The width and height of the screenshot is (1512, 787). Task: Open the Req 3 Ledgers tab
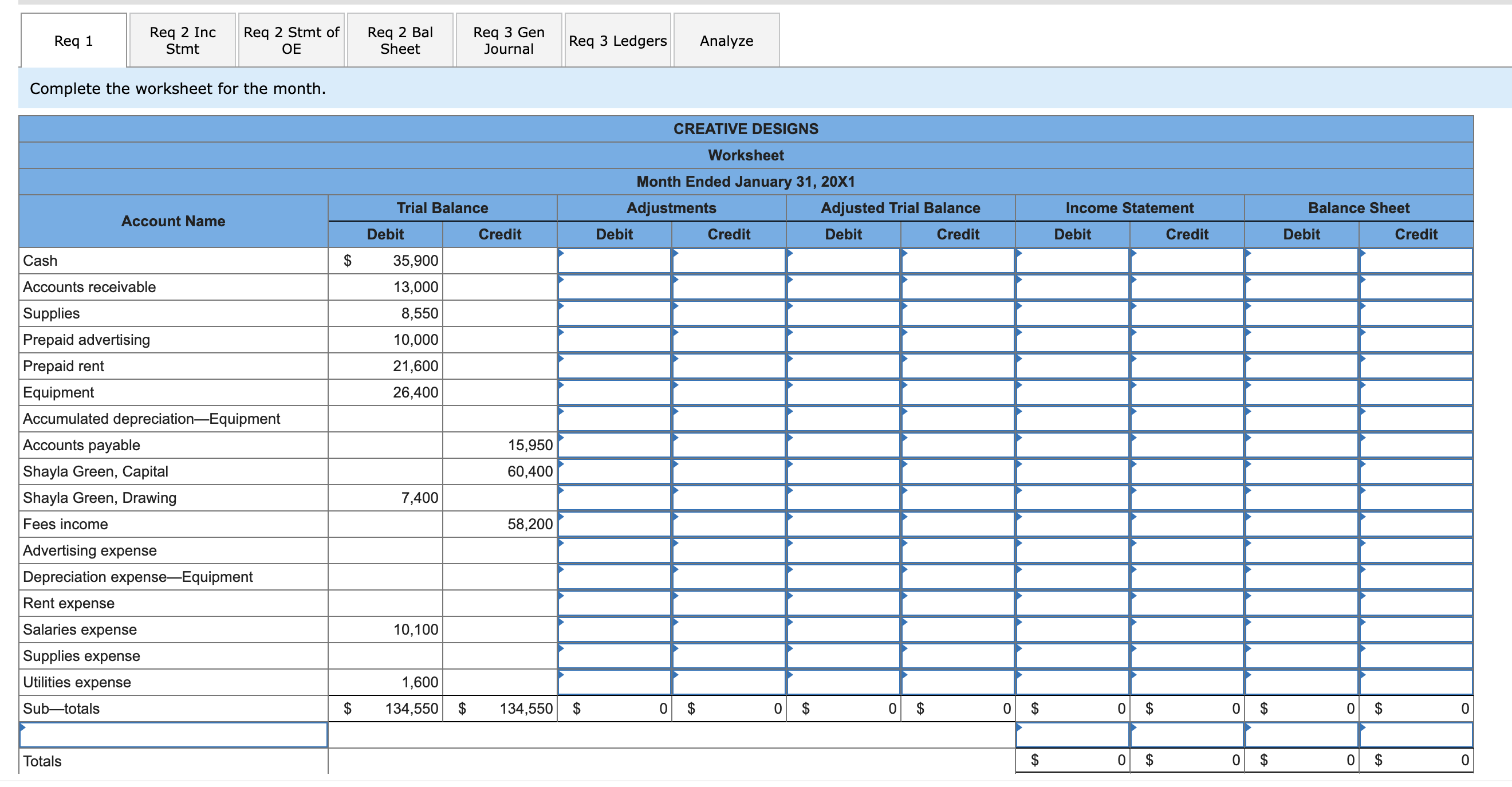click(617, 41)
